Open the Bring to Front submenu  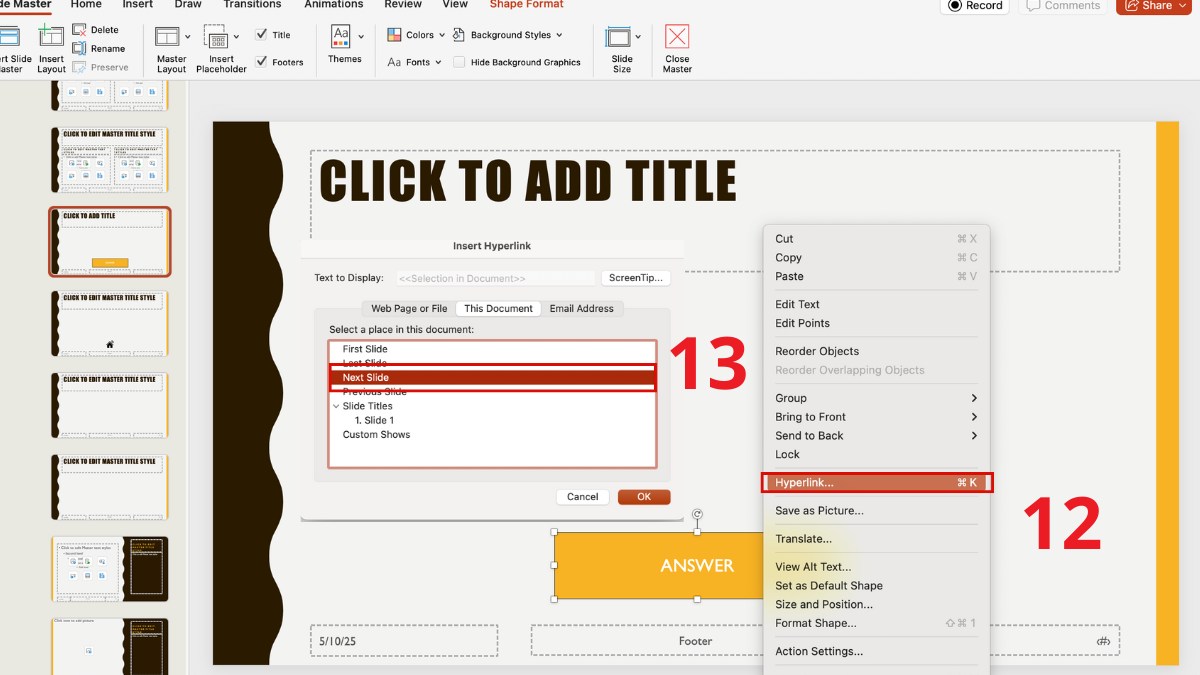875,417
